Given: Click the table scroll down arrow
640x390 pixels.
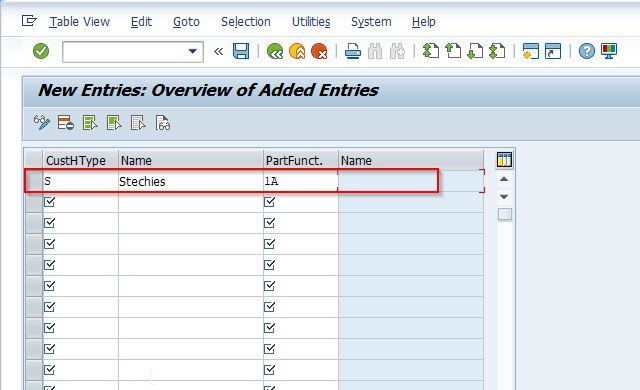Looking at the screenshot, I should coord(504,197).
